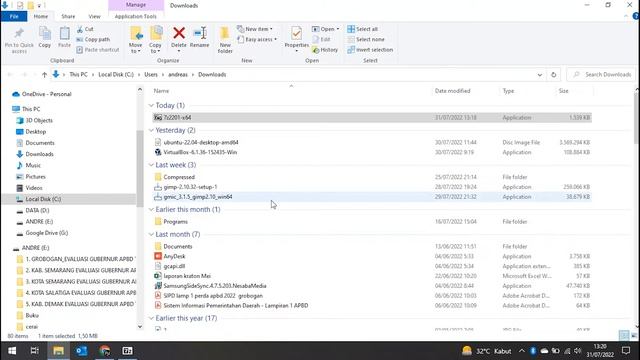Open address bar history dropdown
The height and width of the screenshot is (360, 640).
pos(540,75)
